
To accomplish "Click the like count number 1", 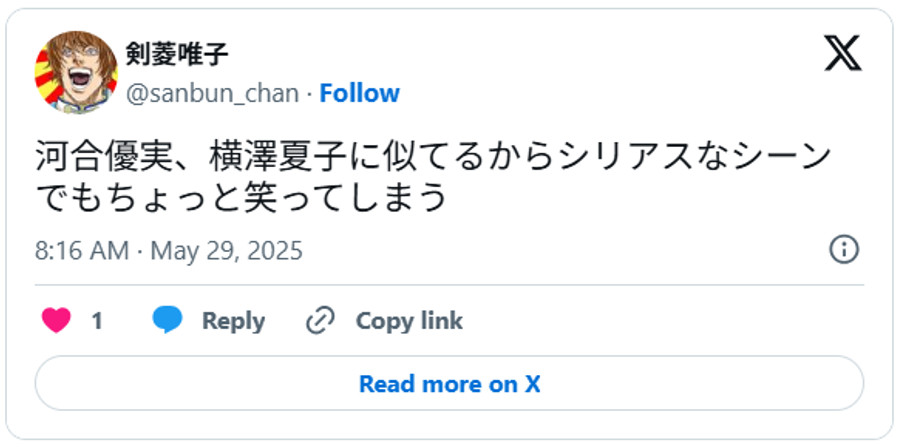I will click(97, 321).
